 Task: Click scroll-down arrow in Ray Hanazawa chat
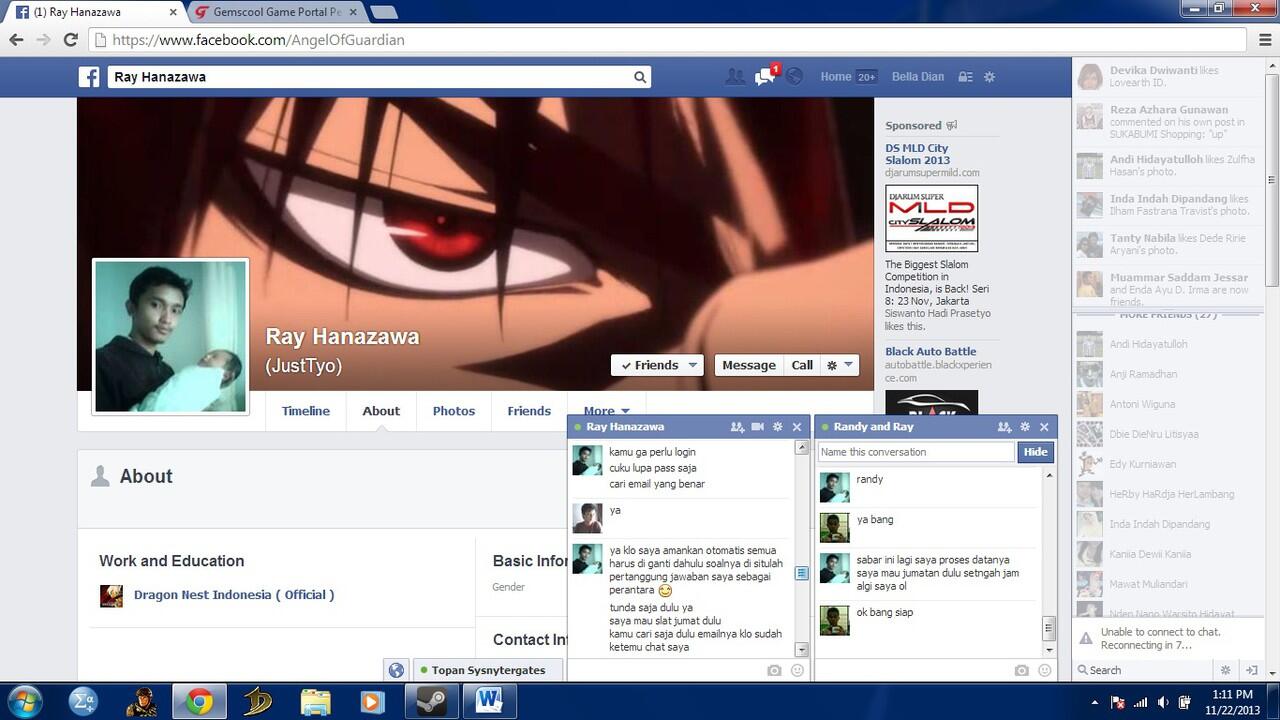801,649
